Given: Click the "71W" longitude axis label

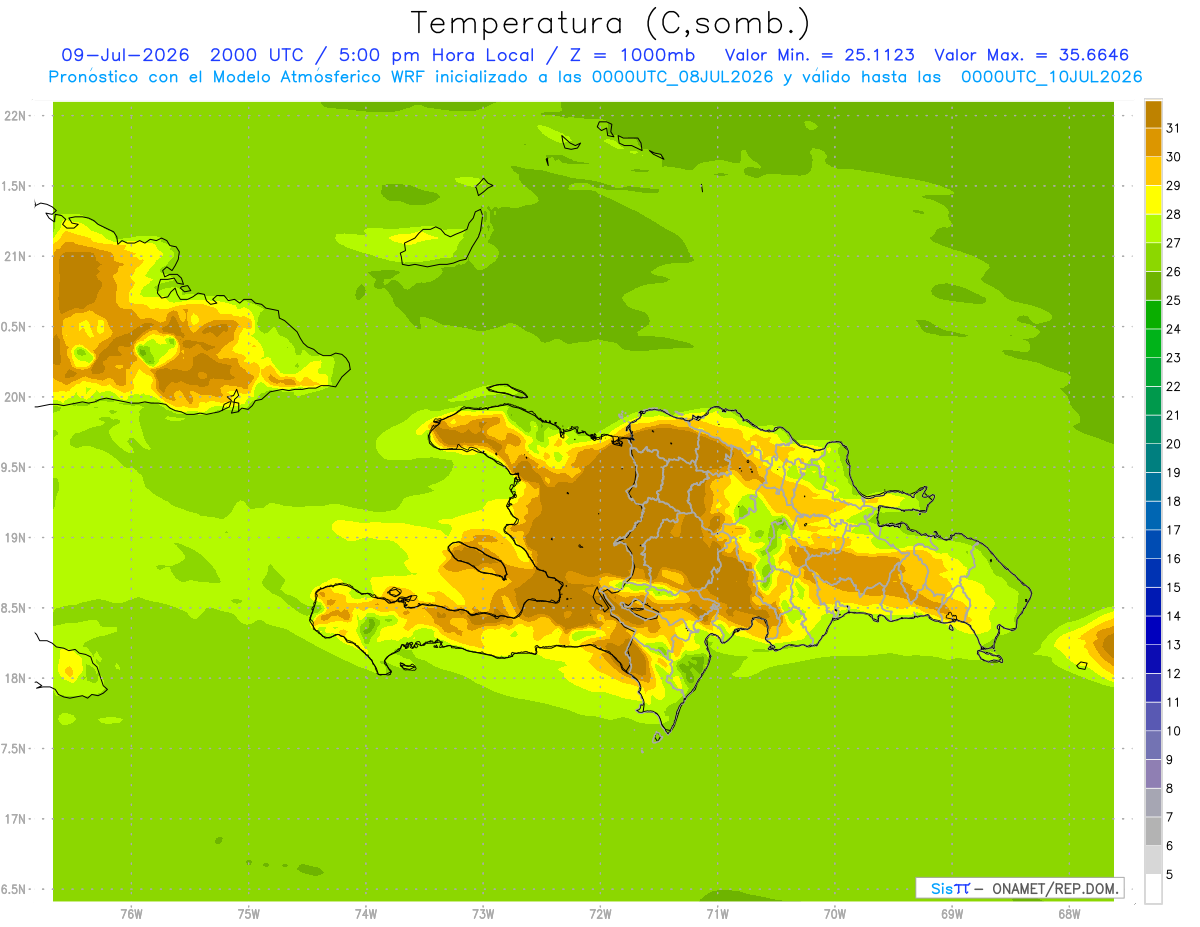Looking at the screenshot, I should [x=717, y=913].
